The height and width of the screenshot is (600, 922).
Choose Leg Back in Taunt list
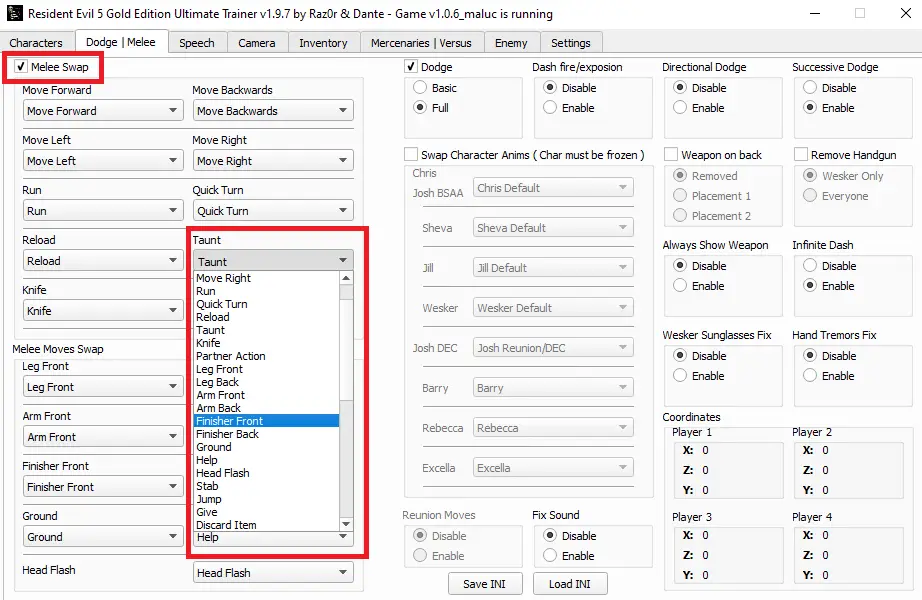pyautogui.click(x=266, y=382)
